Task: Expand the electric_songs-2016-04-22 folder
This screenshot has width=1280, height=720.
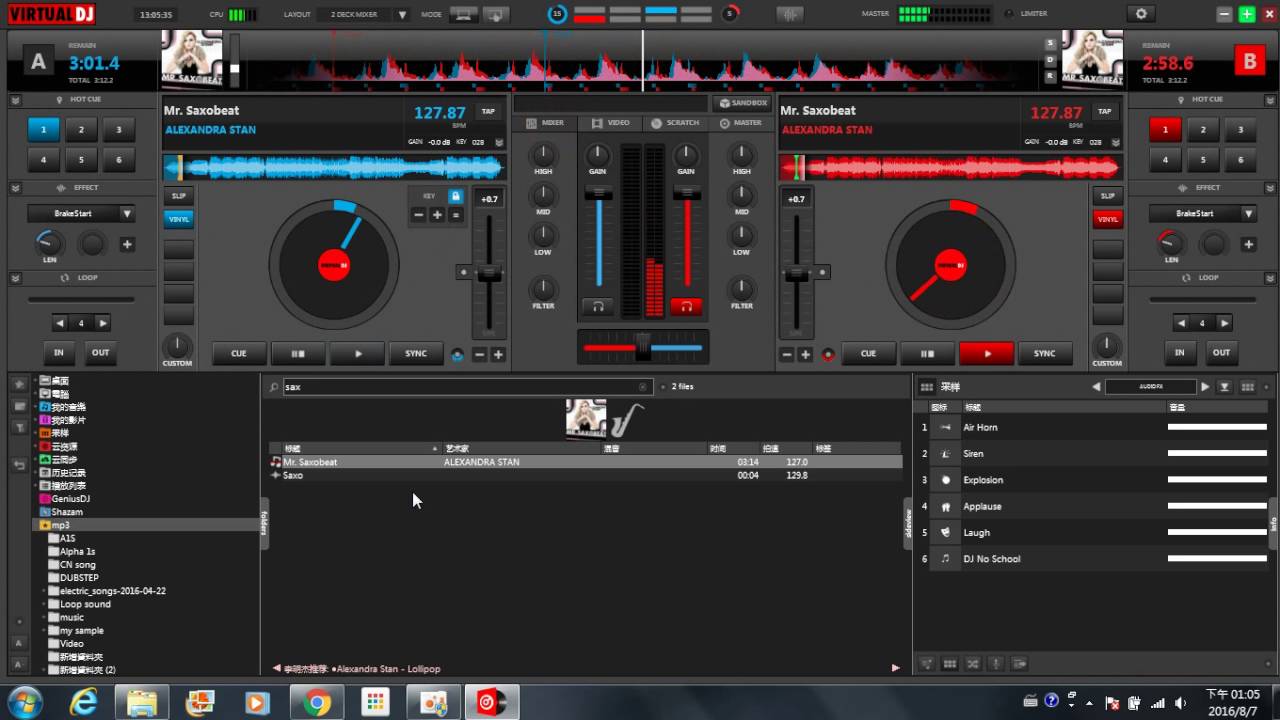Action: [x=45, y=591]
